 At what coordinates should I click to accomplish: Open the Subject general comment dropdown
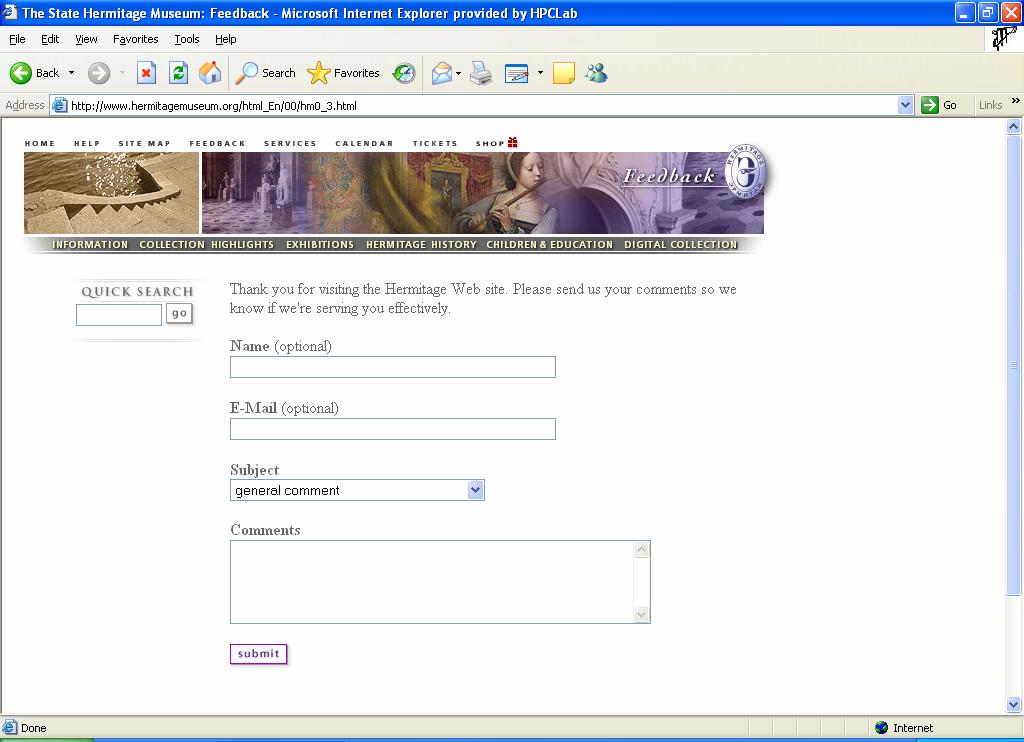pyautogui.click(x=476, y=490)
